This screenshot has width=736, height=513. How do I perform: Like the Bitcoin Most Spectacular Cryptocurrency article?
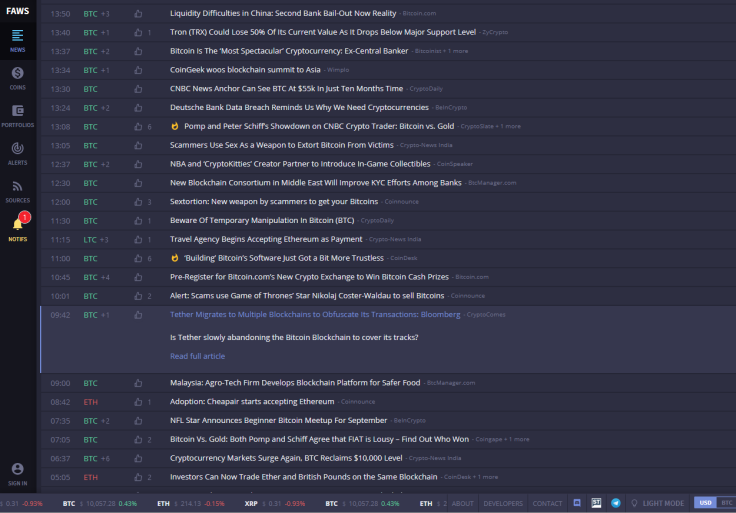(x=138, y=51)
